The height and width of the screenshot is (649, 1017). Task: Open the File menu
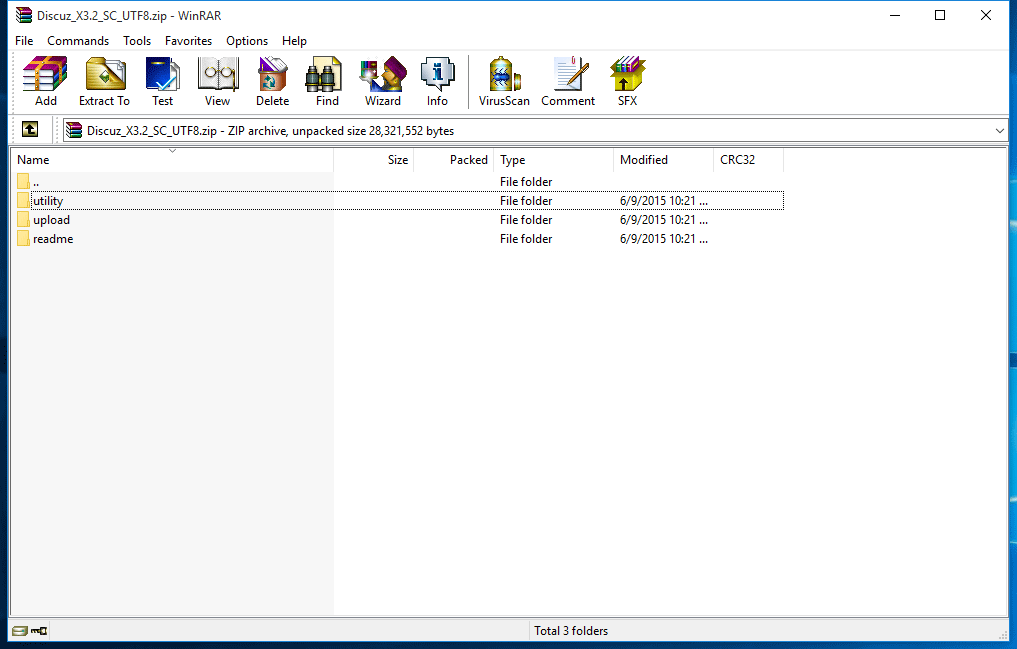[24, 40]
